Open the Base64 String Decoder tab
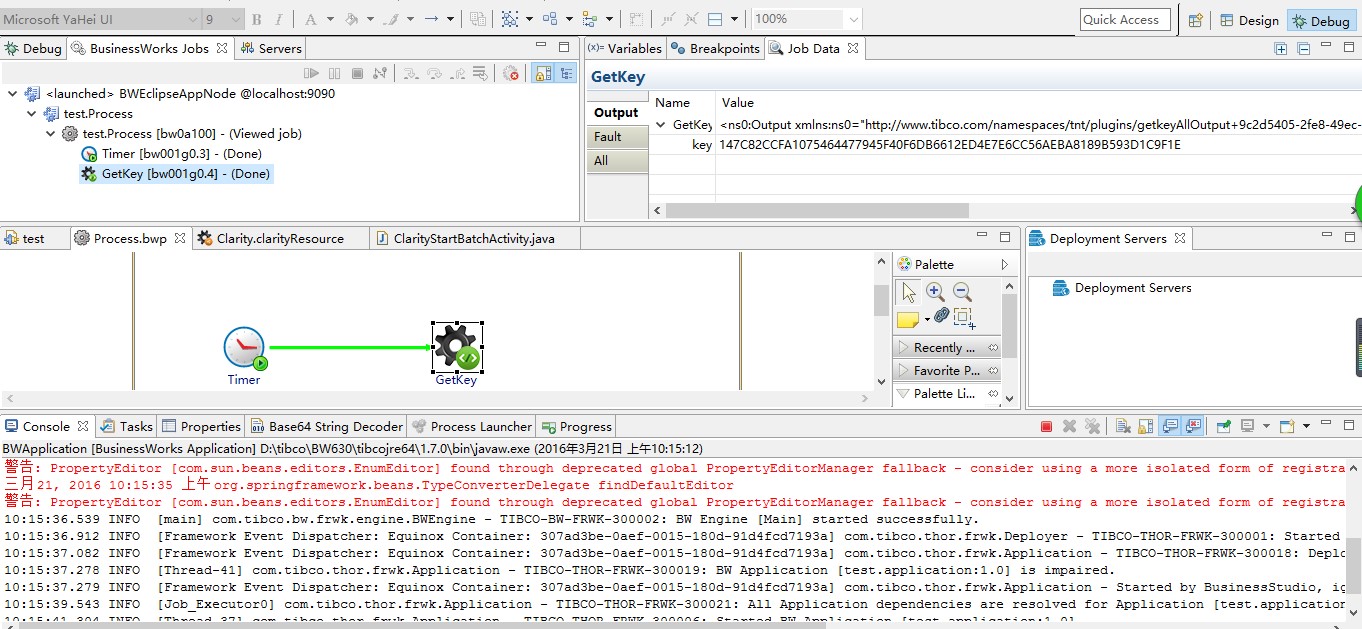Screen dimensions: 1362x629 click(326, 426)
